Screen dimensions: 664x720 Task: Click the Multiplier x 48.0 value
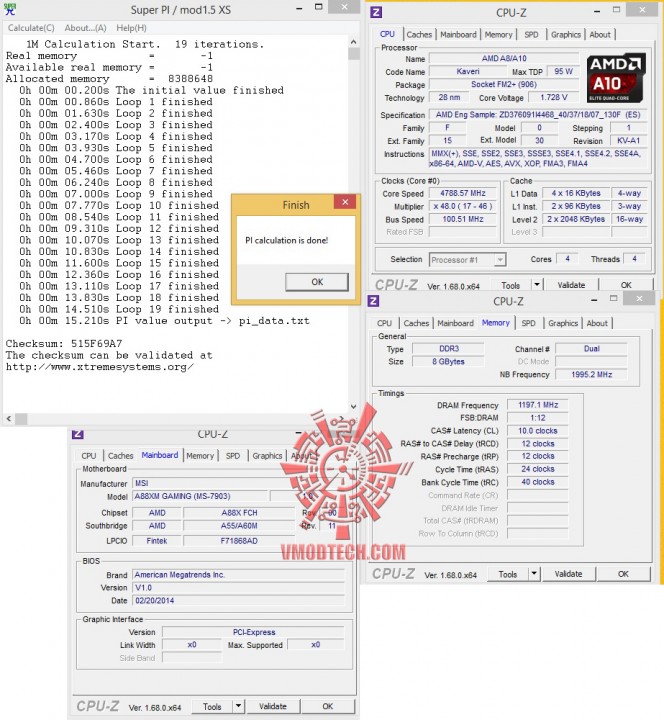tap(463, 206)
